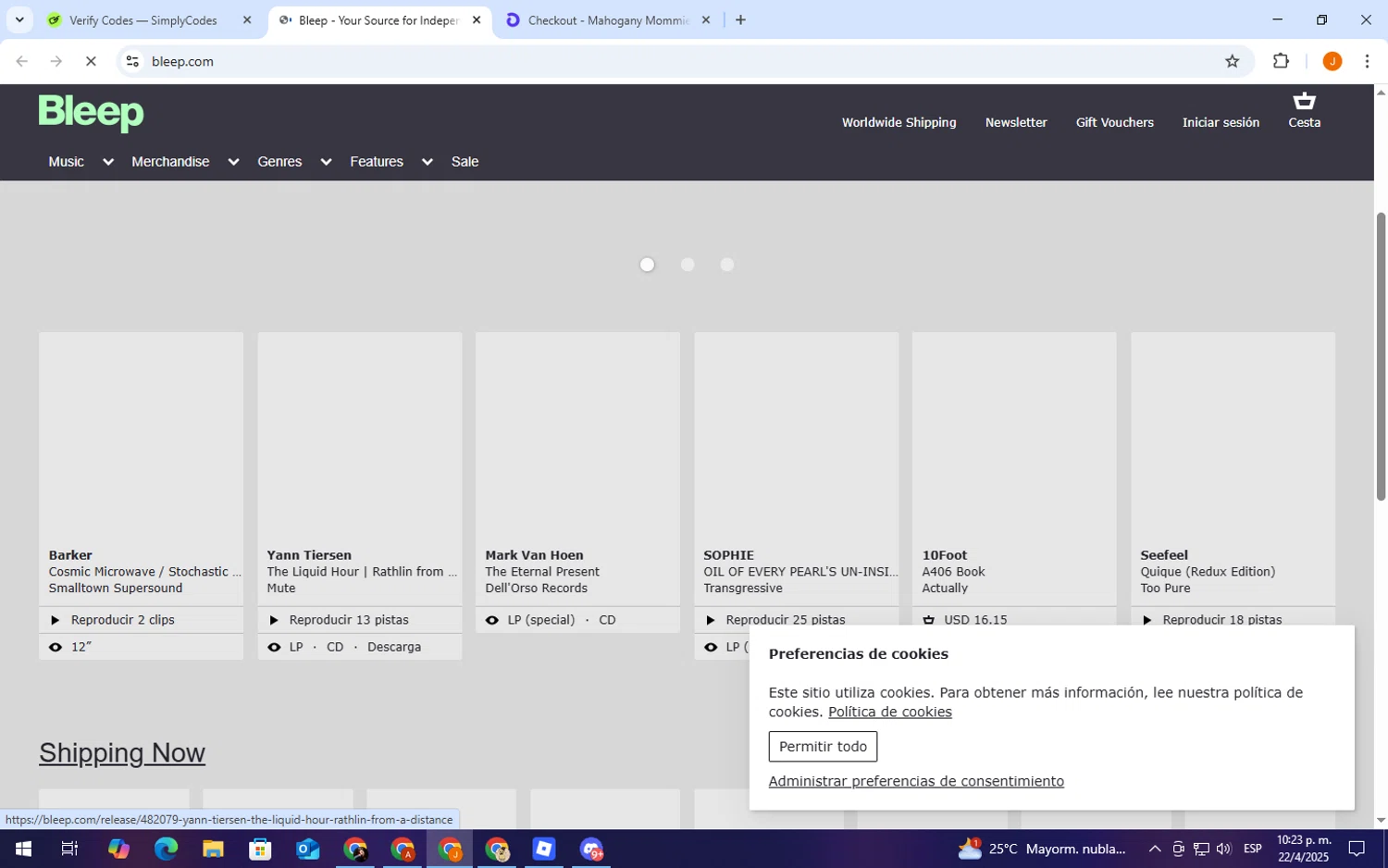The image size is (1388, 868).
Task: Open Chrome extensions puzzle icon
Action: pyautogui.click(x=1281, y=61)
